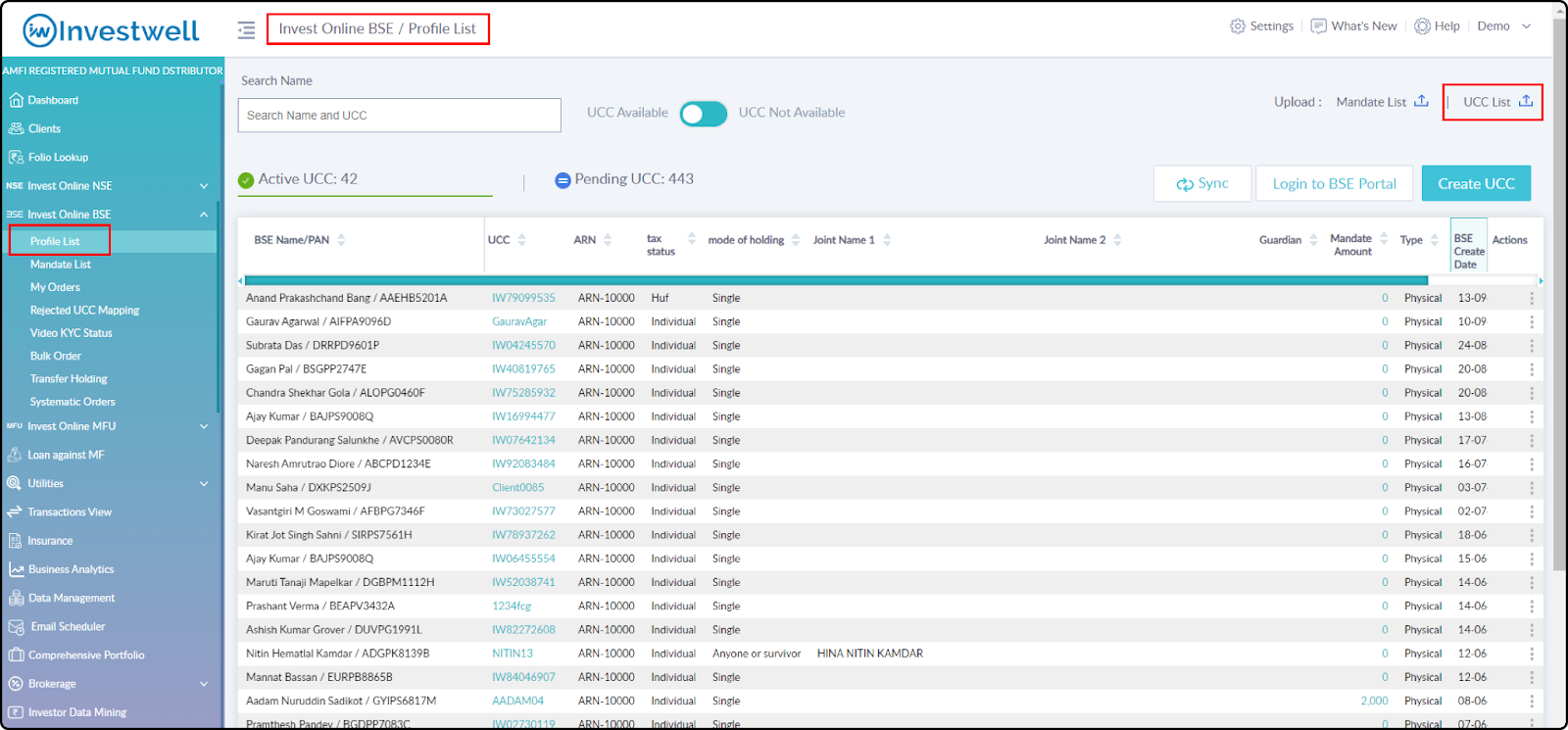Open What's New announcements

1354,26
